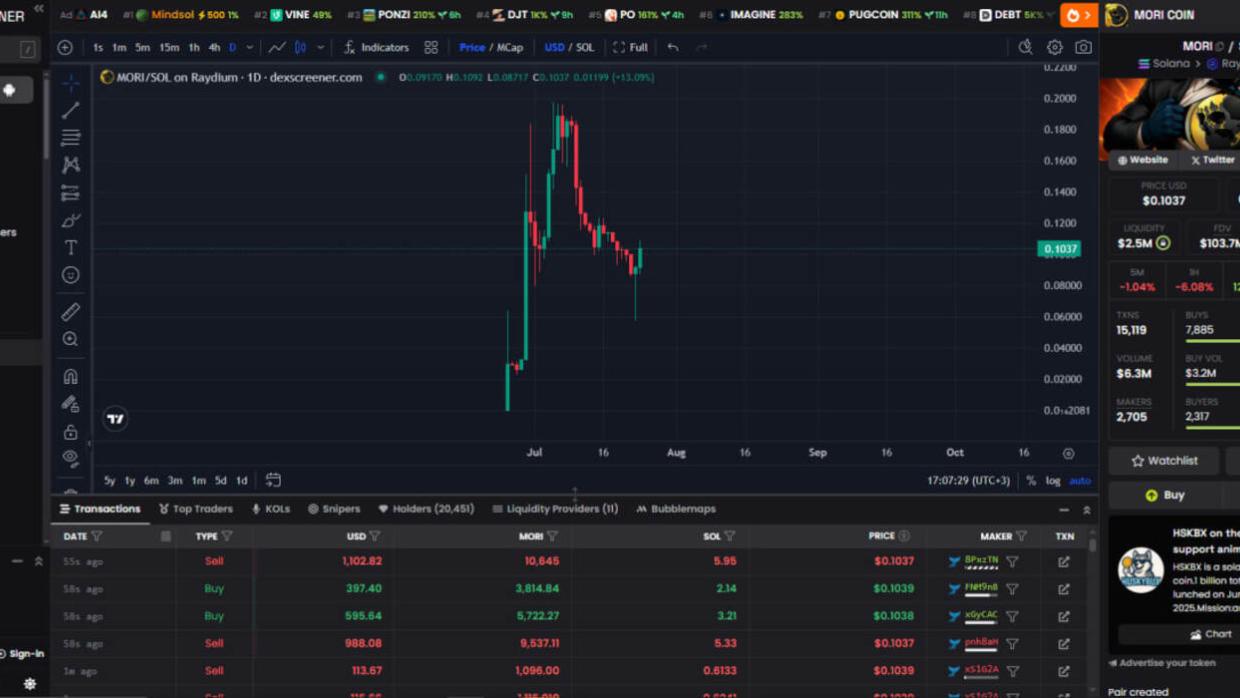Toggle auto scale on the chart

[1080, 481]
